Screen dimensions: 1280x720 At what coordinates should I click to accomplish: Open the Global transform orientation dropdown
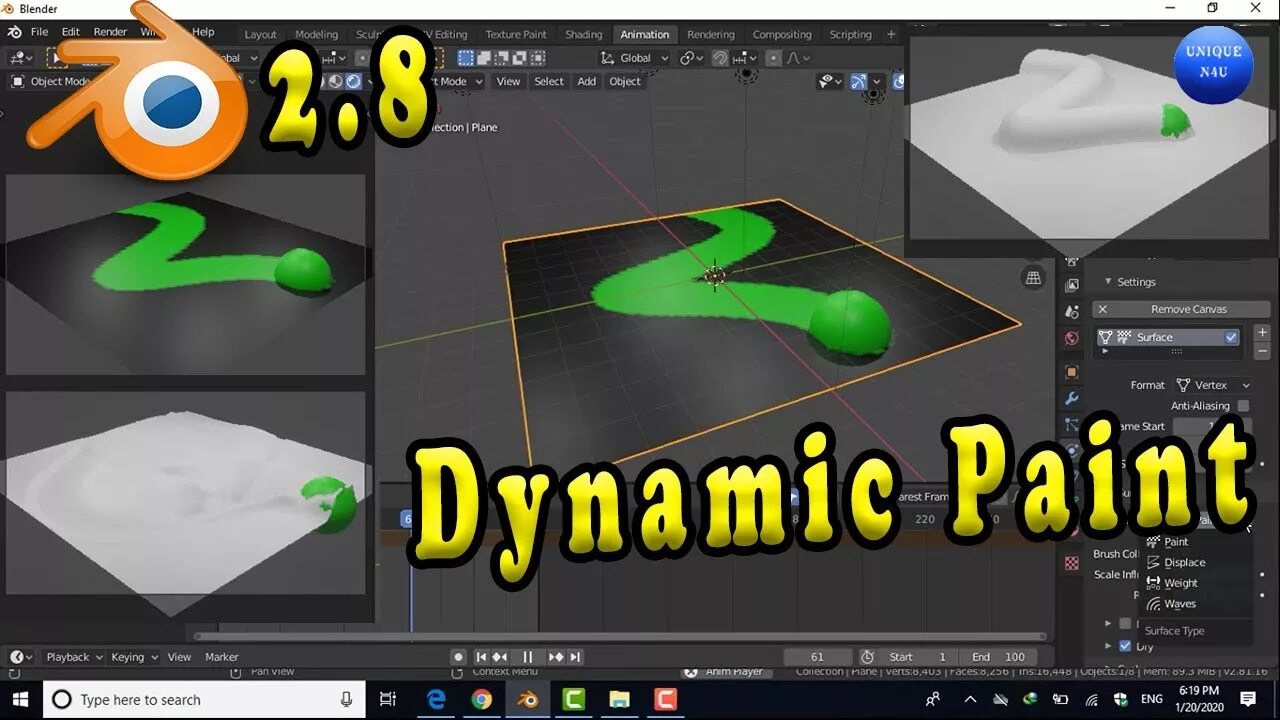click(x=635, y=58)
